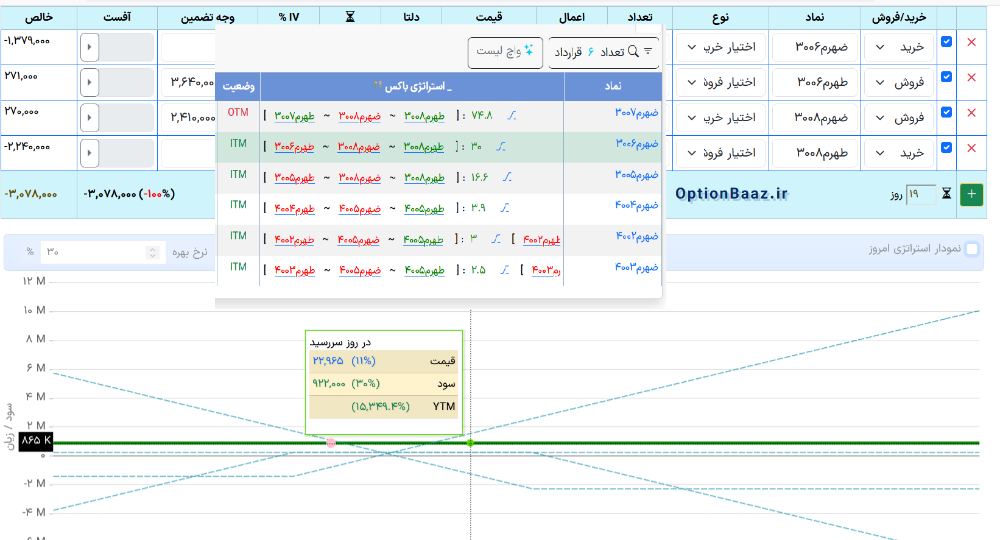Open filter icon in contract search box
Viewport: 1000px width, 540px height.
[648, 51]
